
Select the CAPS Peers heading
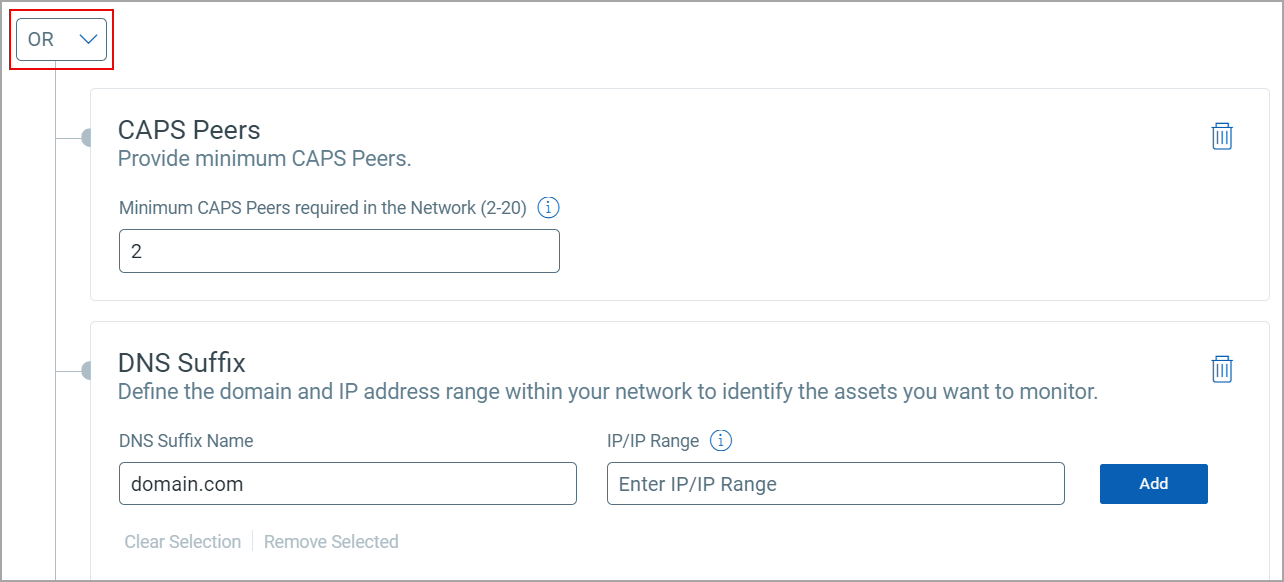189,130
